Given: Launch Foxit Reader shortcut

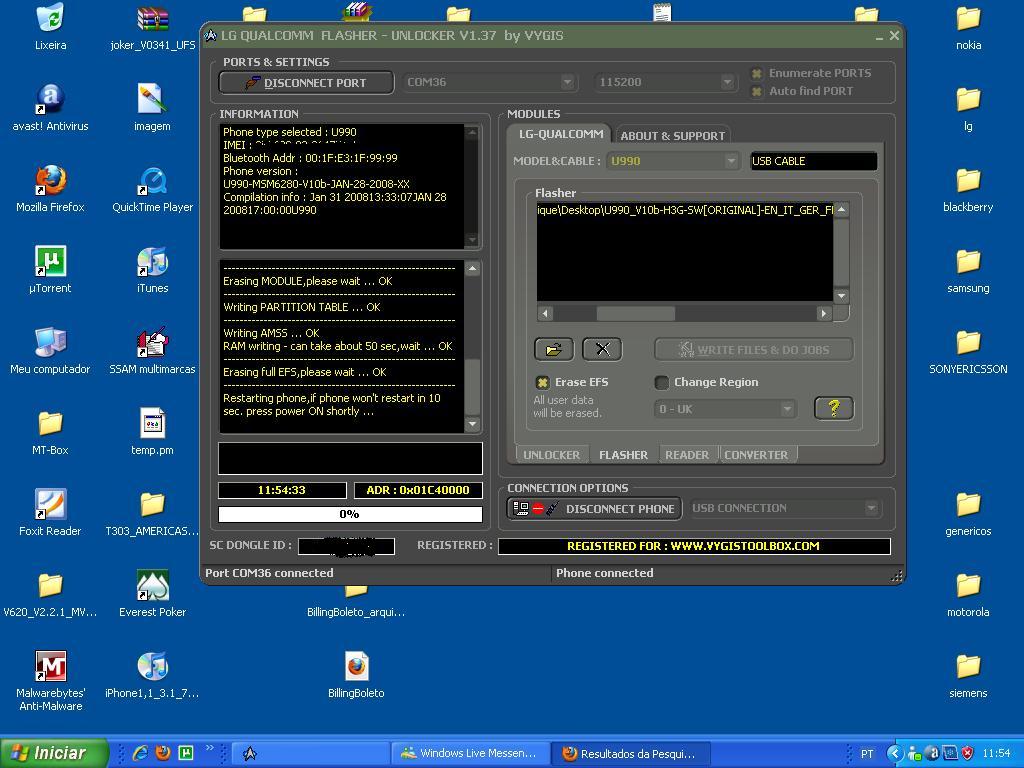Looking at the screenshot, I should pyautogui.click(x=50, y=504).
